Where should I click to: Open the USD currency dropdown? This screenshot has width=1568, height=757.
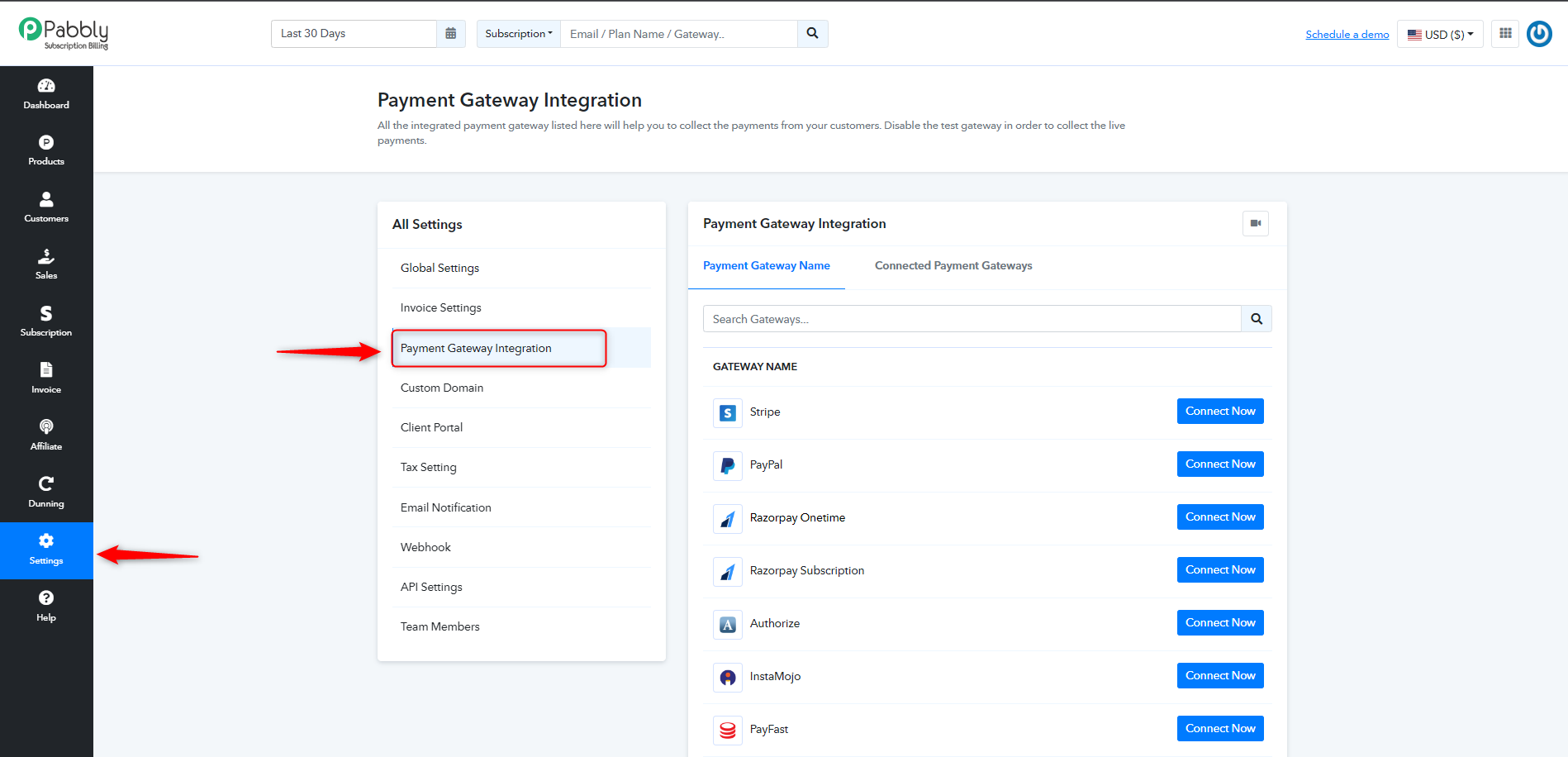point(1440,34)
